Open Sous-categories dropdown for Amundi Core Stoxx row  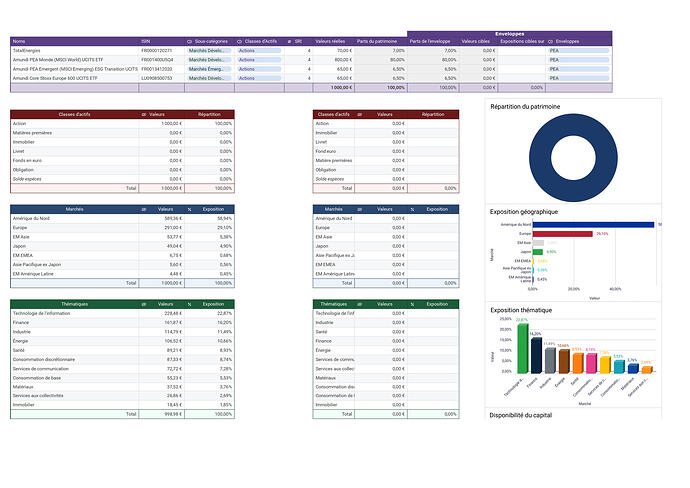[x=209, y=78]
